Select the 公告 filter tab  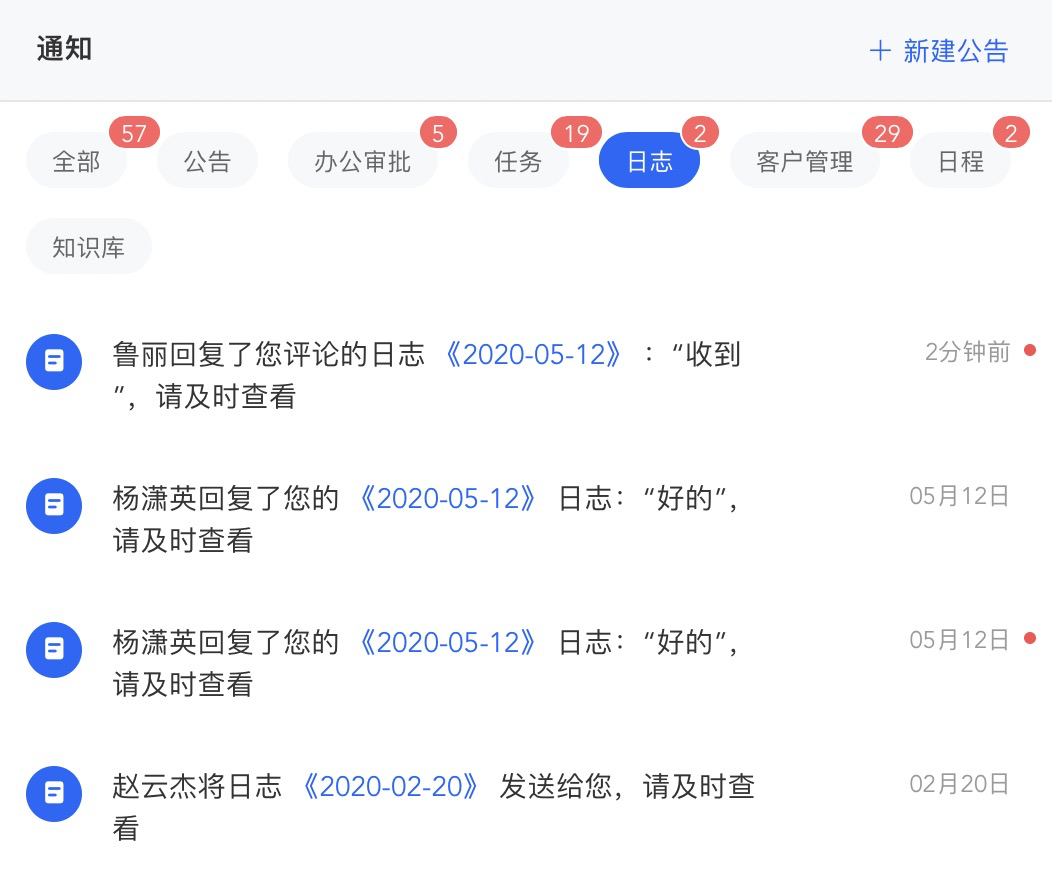click(208, 161)
